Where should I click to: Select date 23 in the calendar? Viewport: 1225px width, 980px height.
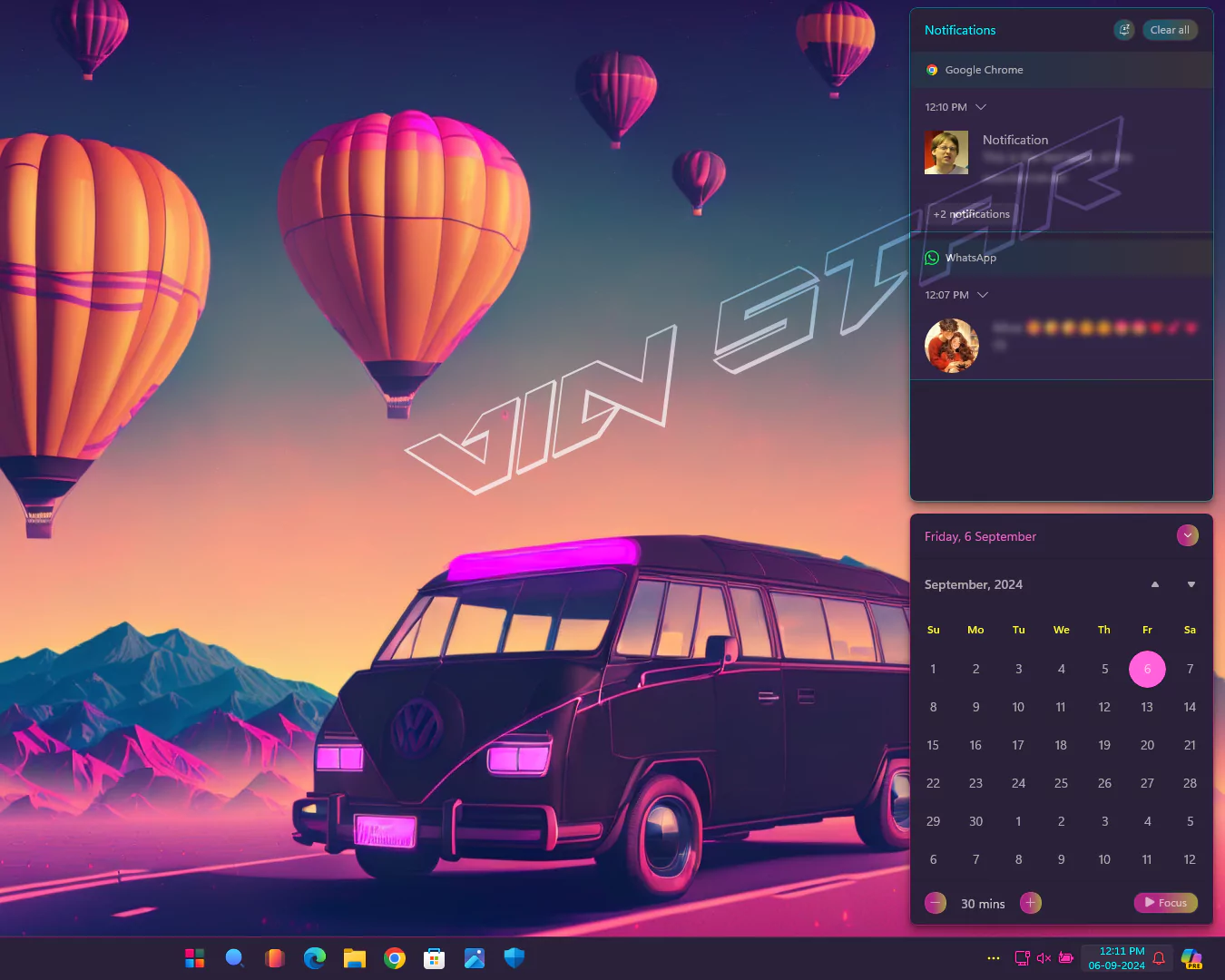[975, 783]
